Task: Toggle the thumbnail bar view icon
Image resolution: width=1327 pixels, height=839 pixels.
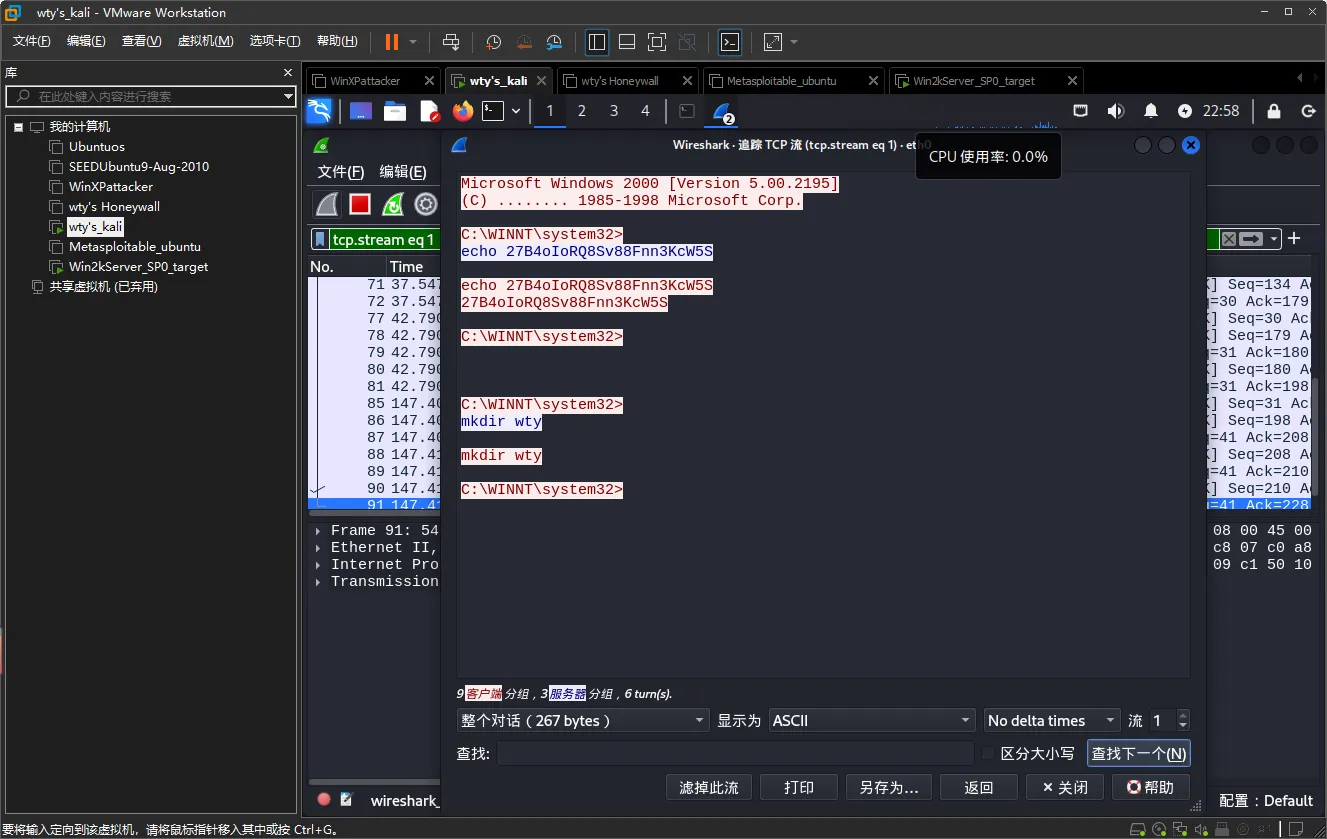Action: (627, 42)
